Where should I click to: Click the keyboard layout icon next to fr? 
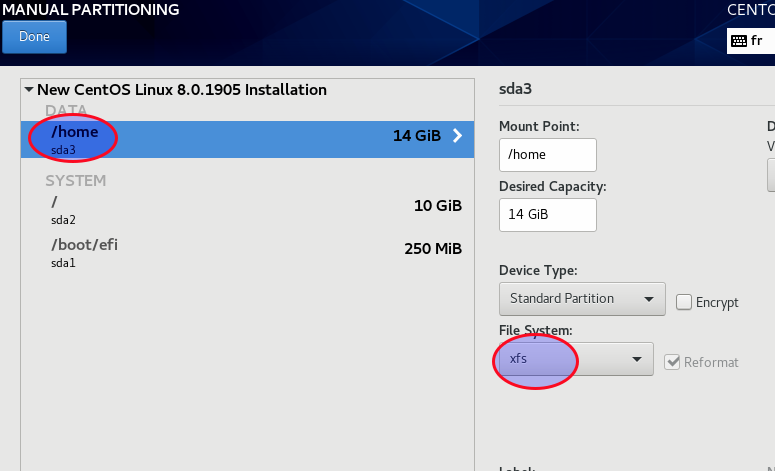pos(739,41)
